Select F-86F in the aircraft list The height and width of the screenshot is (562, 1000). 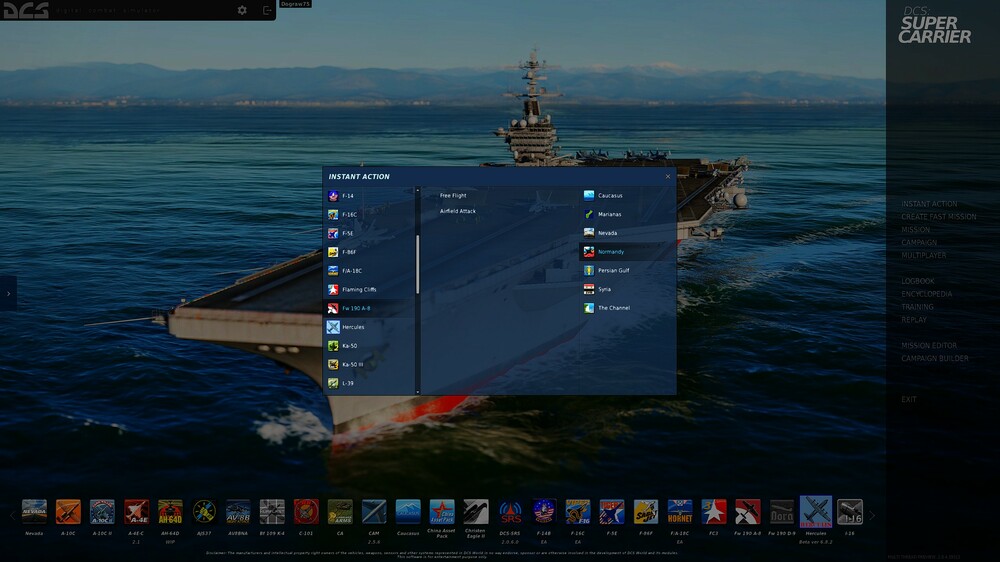(x=369, y=252)
